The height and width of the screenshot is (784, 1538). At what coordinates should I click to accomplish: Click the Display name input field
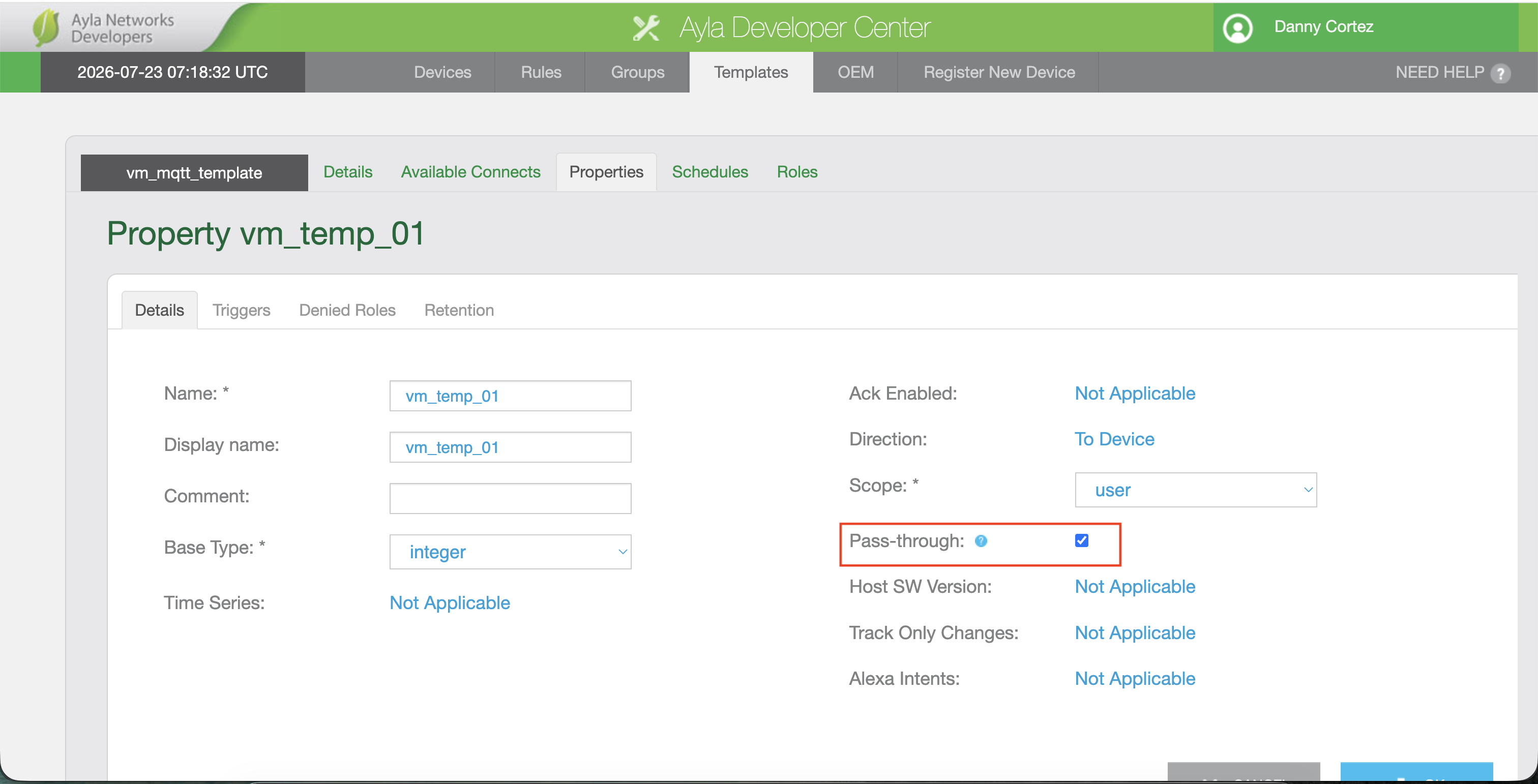511,447
